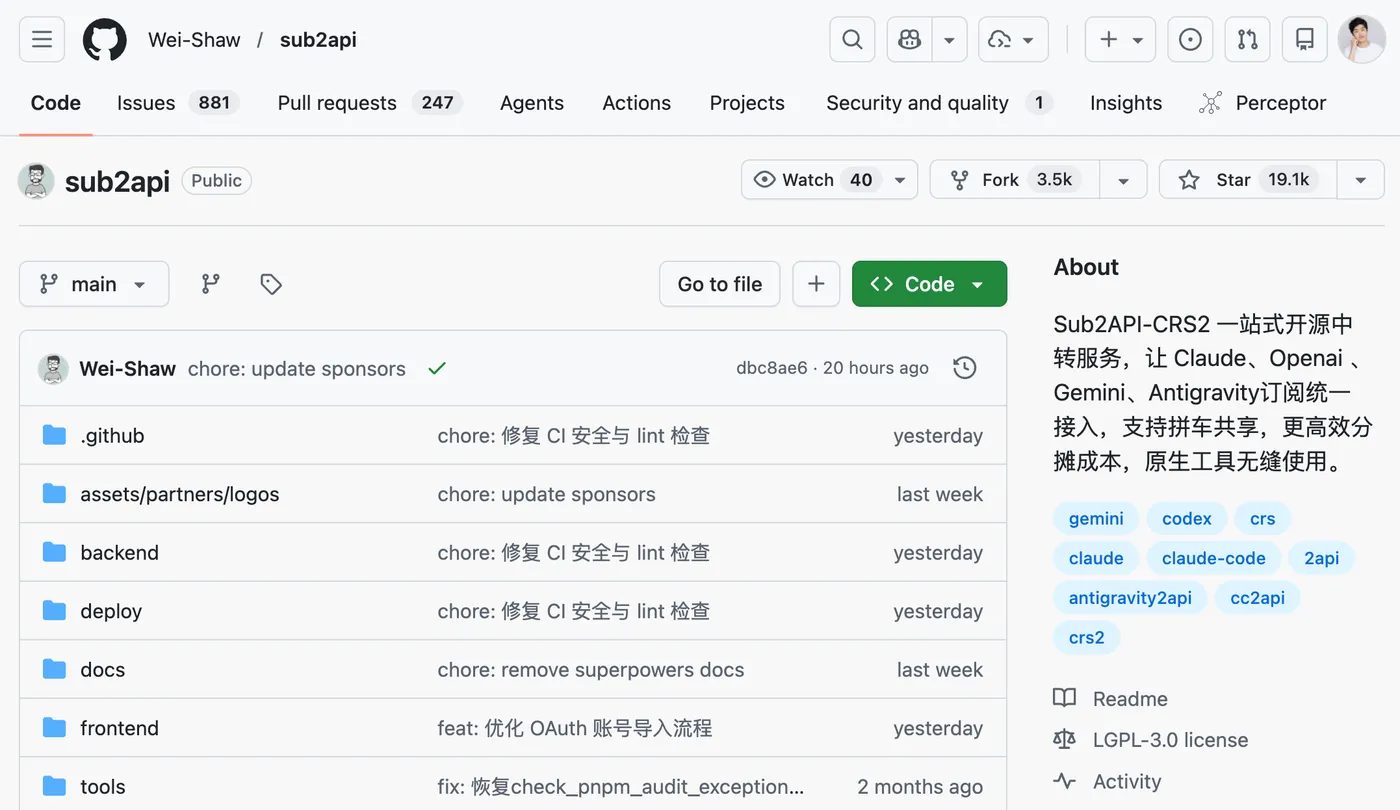This screenshot has height=810, width=1400.
Task: View branches via the branch icon
Action: tap(210, 284)
